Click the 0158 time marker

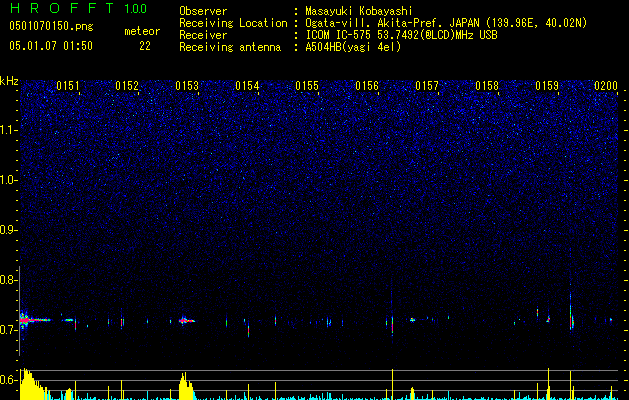pyautogui.click(x=487, y=86)
